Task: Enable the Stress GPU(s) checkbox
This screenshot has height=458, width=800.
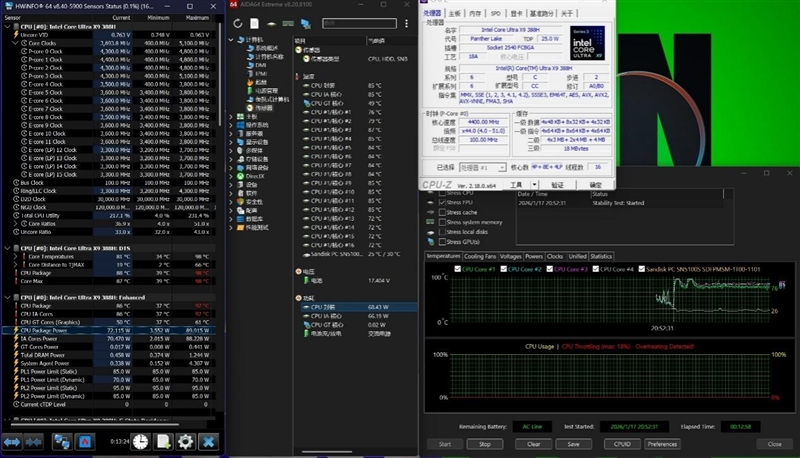Action: 444,242
